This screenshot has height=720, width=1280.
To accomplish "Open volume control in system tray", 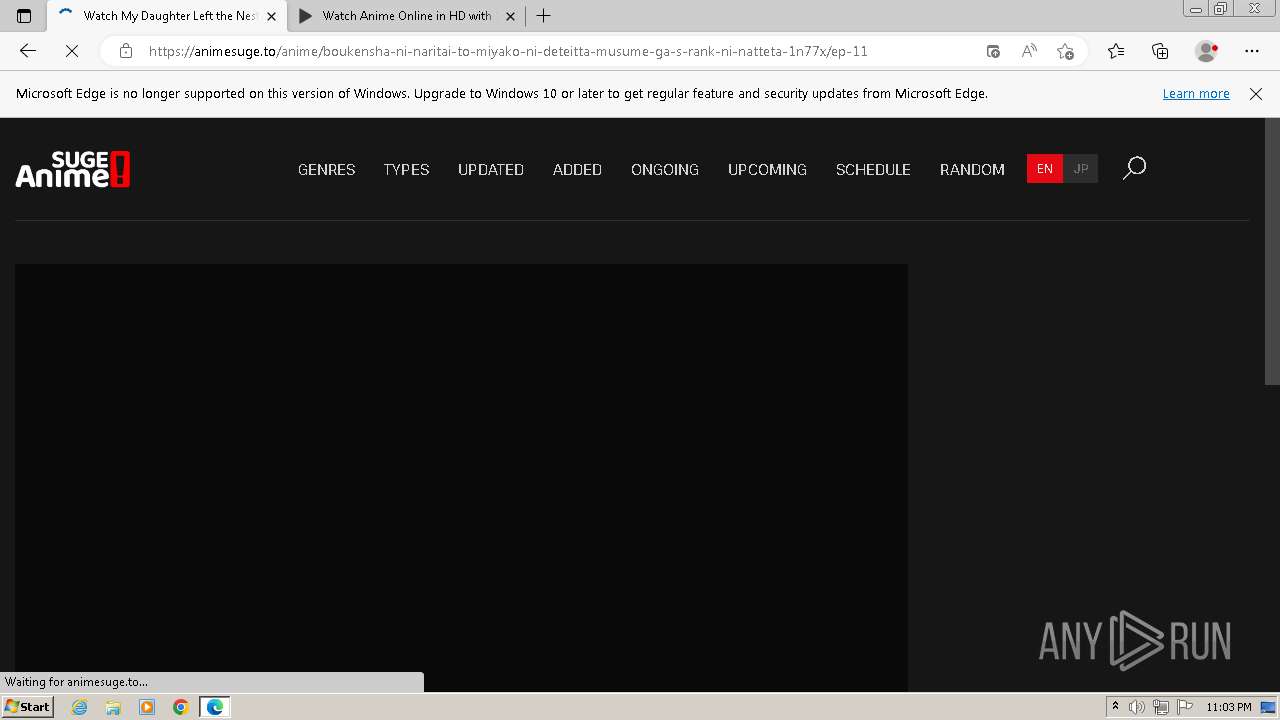I will [1137, 707].
